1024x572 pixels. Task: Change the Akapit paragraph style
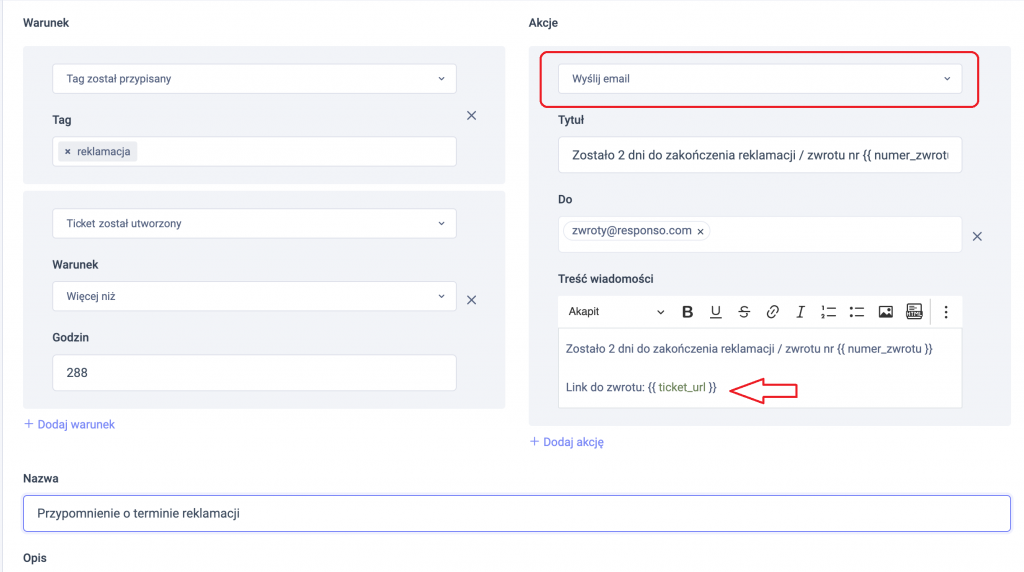(x=615, y=312)
